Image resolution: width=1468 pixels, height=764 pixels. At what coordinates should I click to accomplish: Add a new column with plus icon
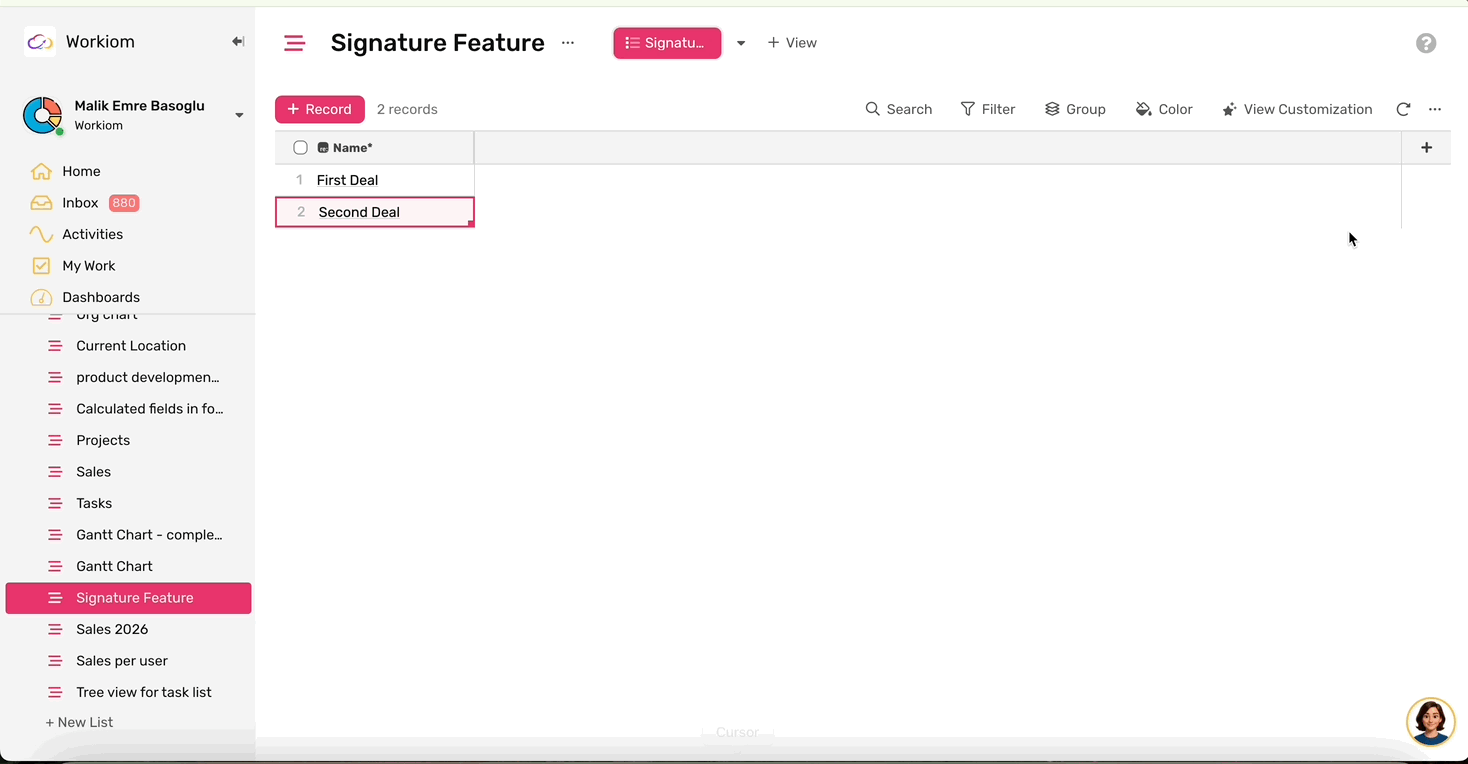coord(1426,148)
